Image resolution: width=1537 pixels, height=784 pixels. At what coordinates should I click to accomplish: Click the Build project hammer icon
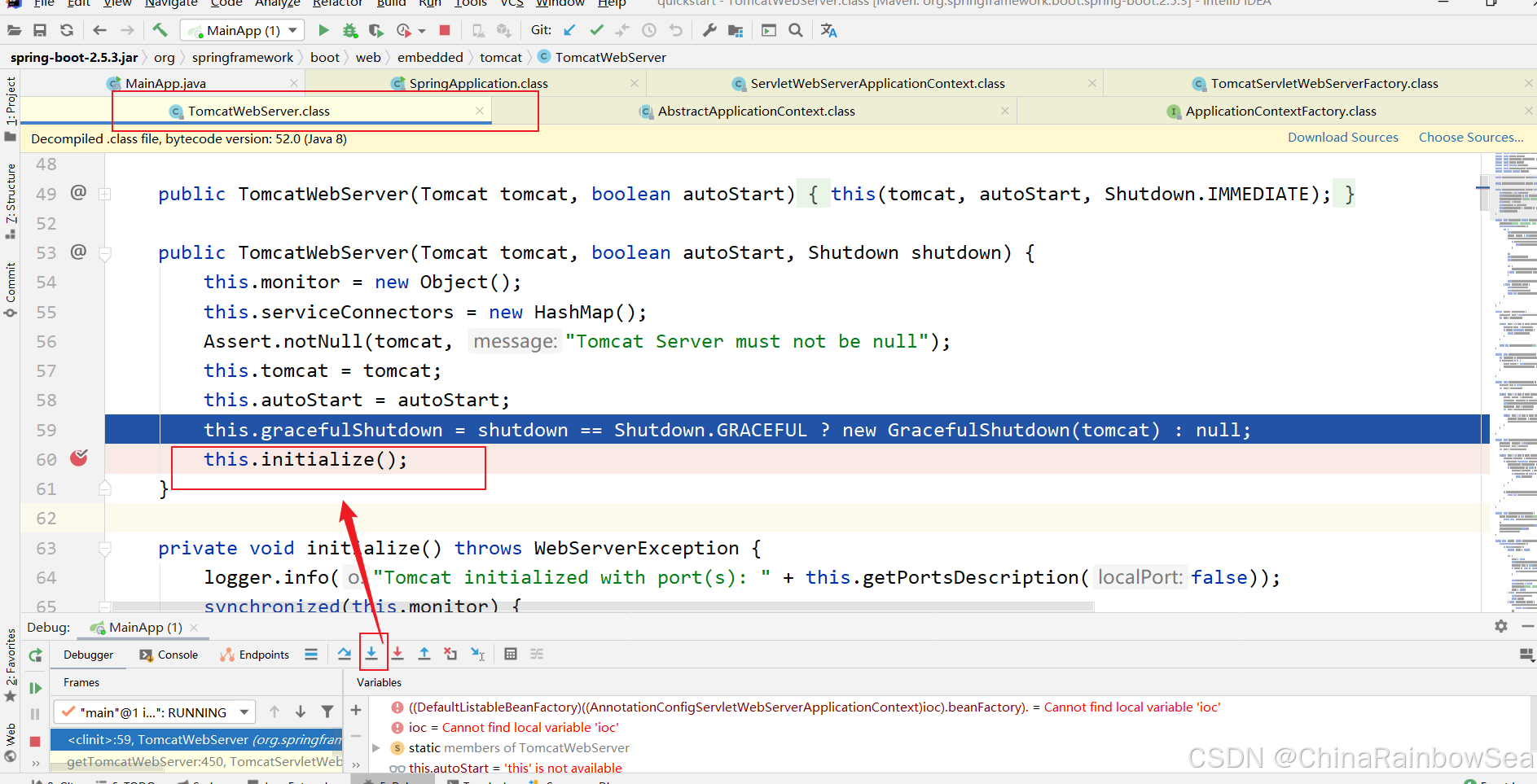(x=160, y=30)
